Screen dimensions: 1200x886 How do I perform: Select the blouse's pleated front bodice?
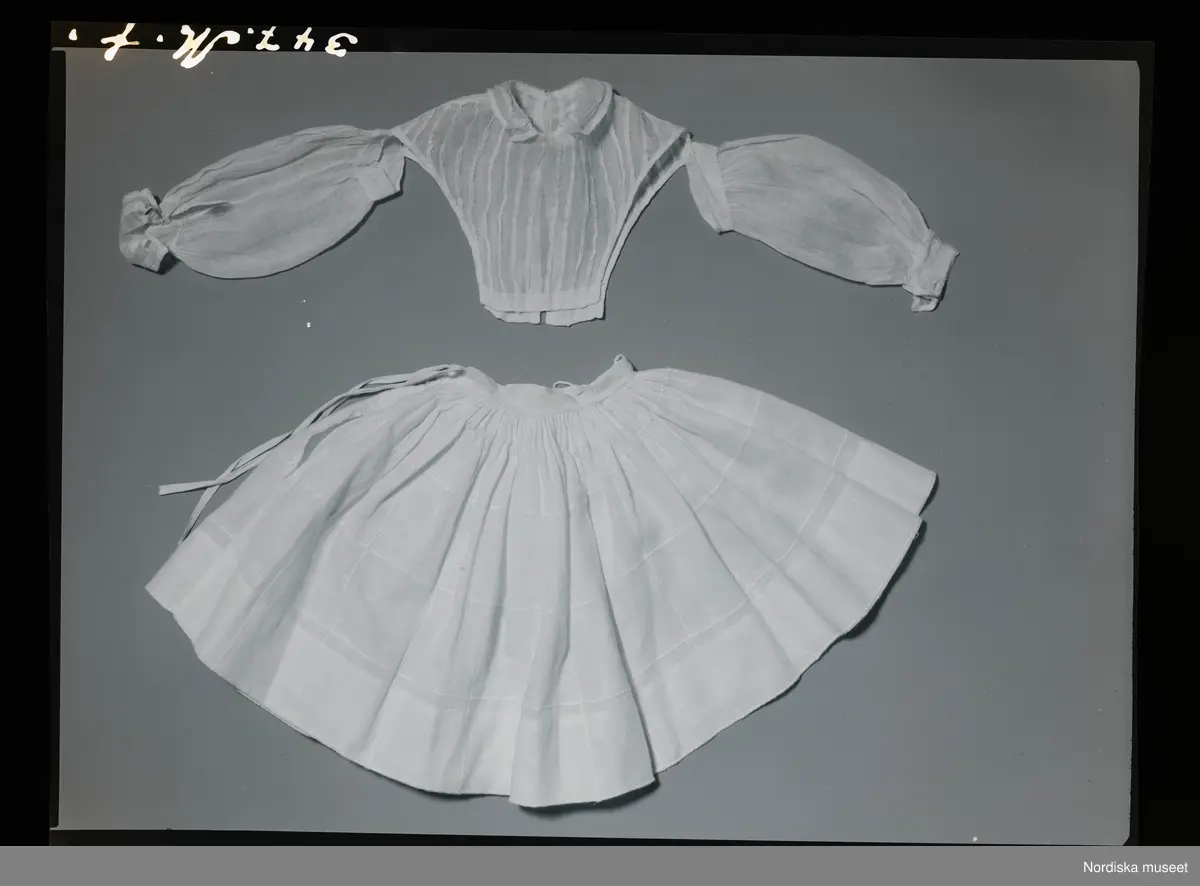pos(540,210)
